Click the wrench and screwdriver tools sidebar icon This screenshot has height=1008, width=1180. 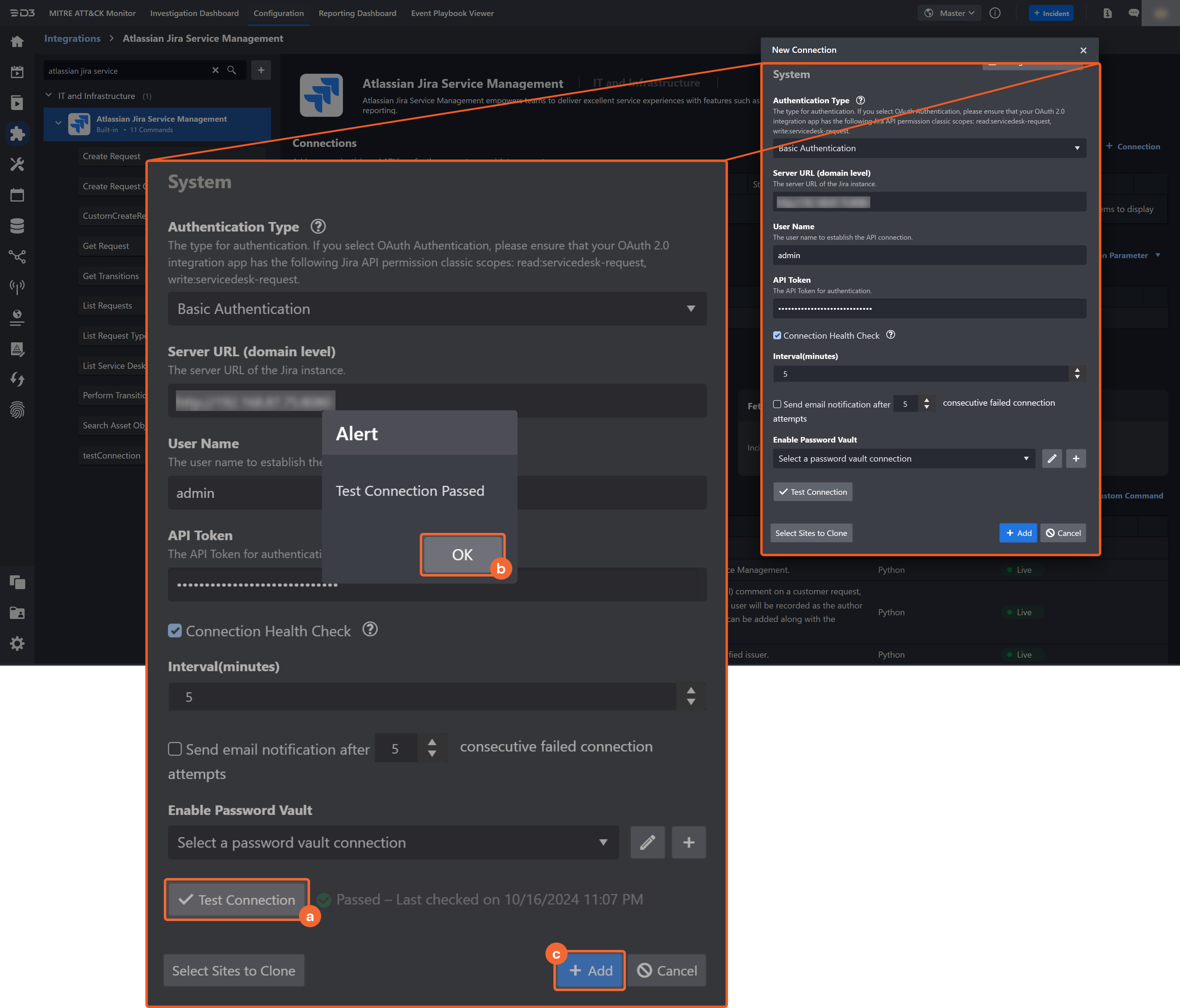[17, 165]
